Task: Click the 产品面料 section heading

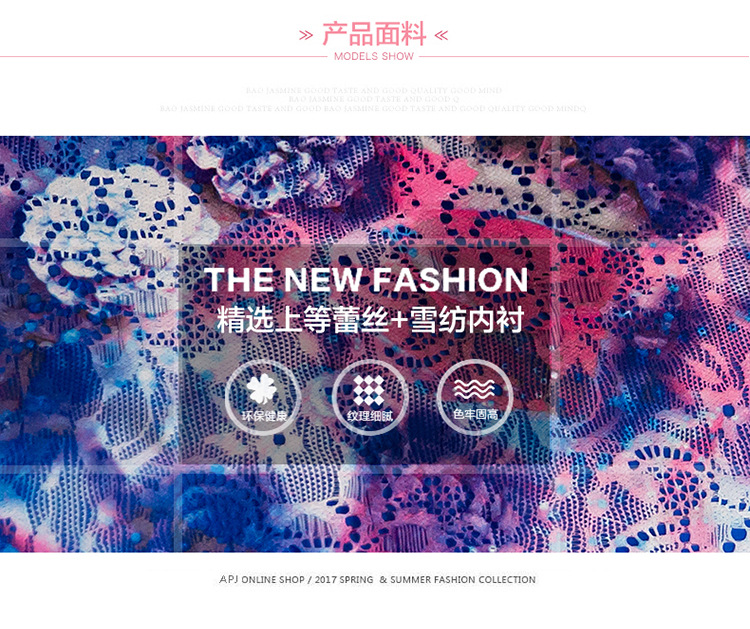Action: 374,34
